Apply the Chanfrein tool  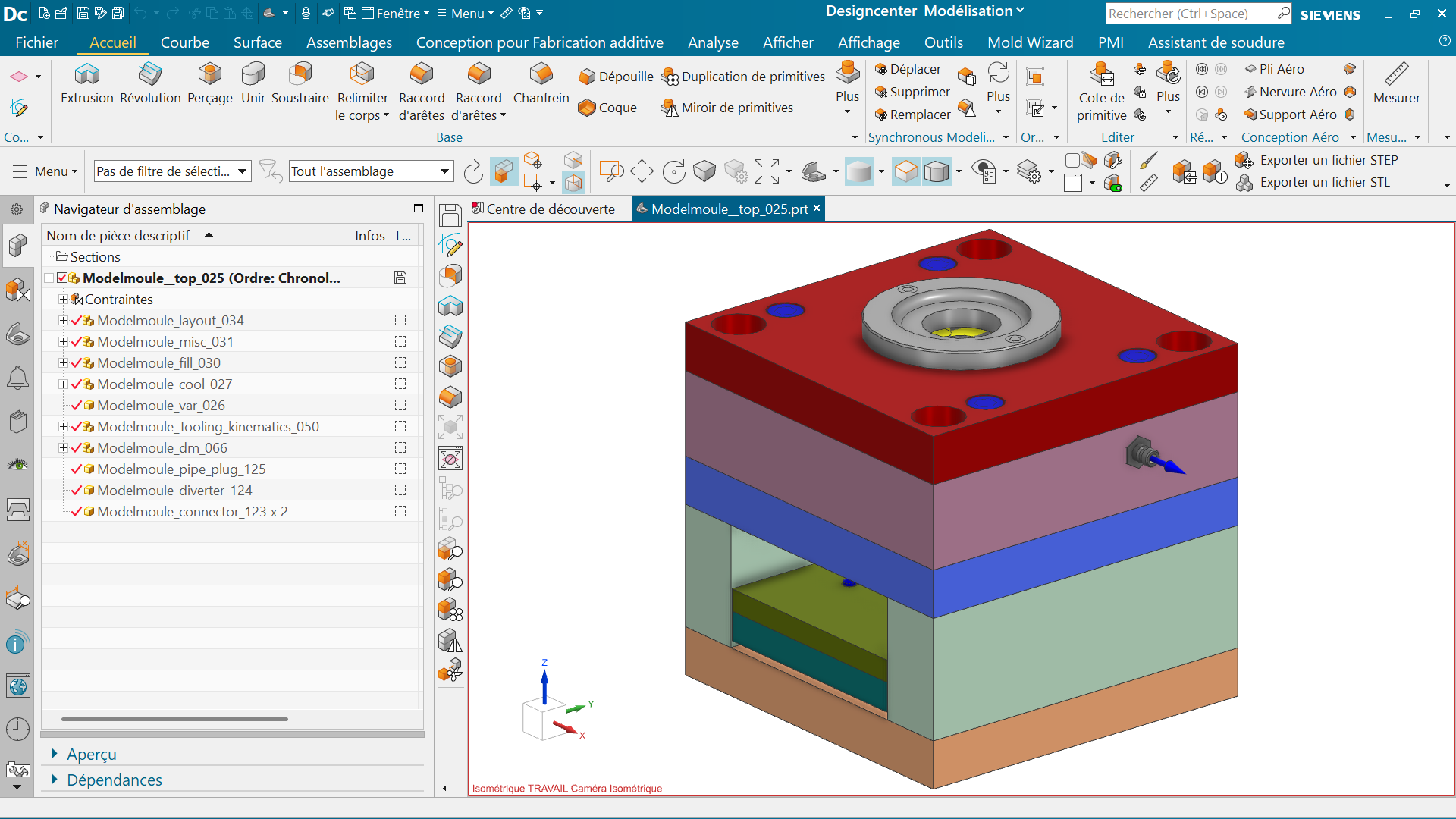[x=541, y=83]
